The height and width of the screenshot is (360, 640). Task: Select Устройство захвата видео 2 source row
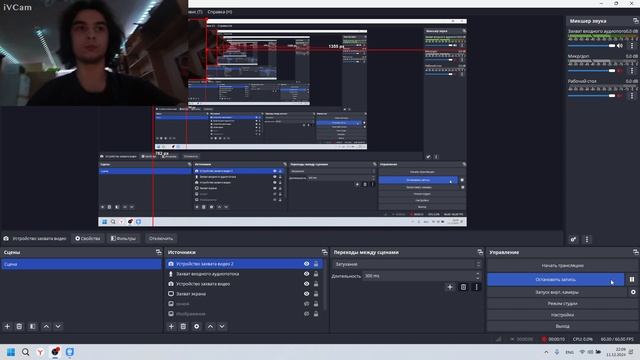coord(244,264)
